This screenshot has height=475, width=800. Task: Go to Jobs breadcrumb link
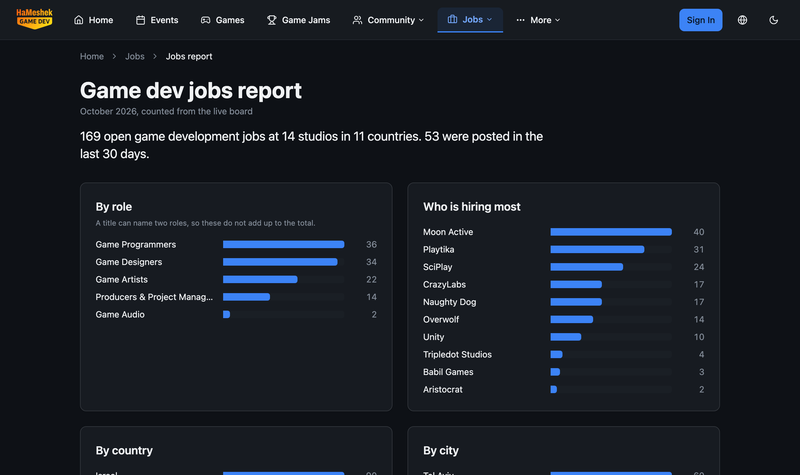point(135,56)
